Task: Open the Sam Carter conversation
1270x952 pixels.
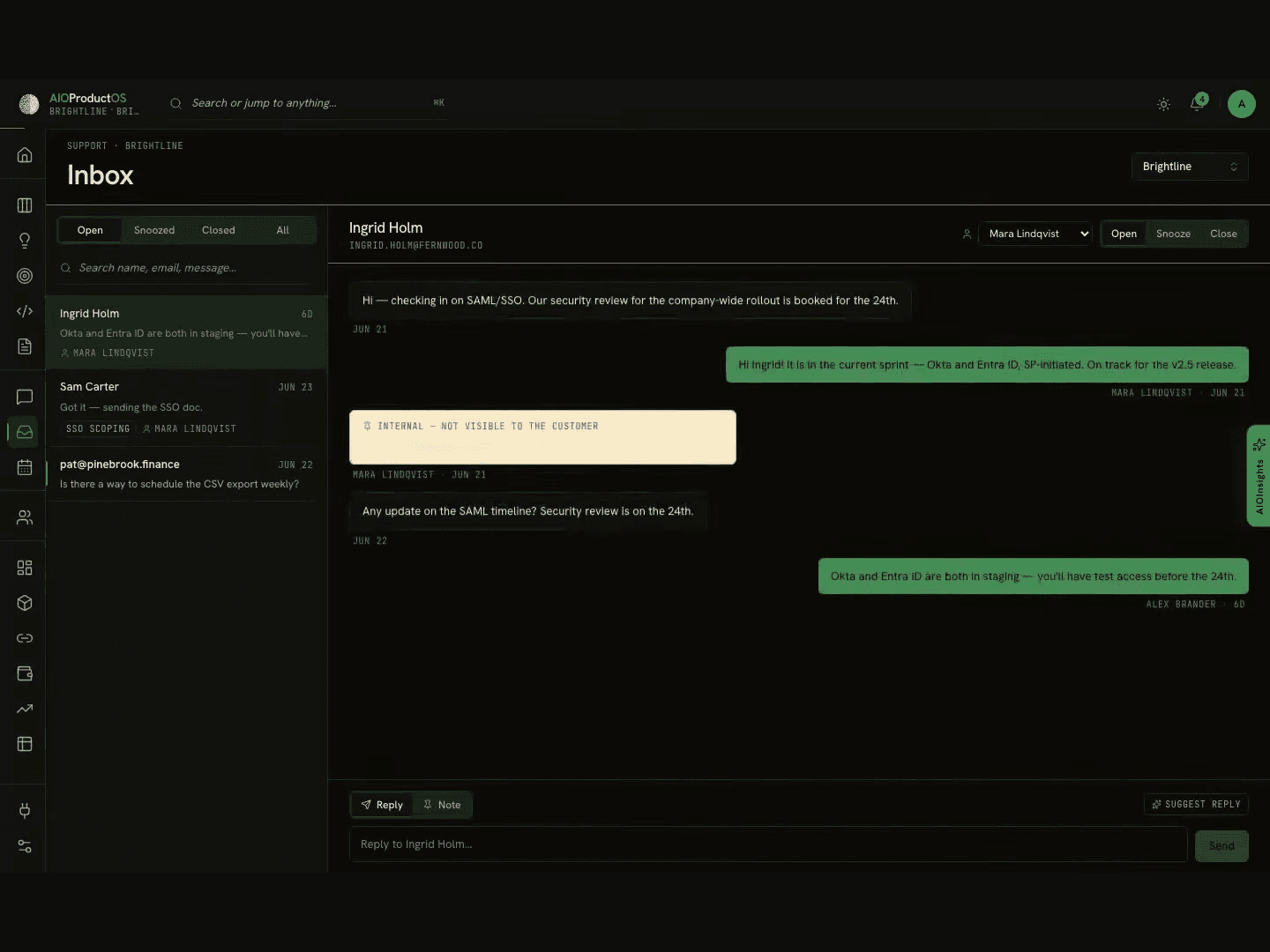Action: (186, 407)
